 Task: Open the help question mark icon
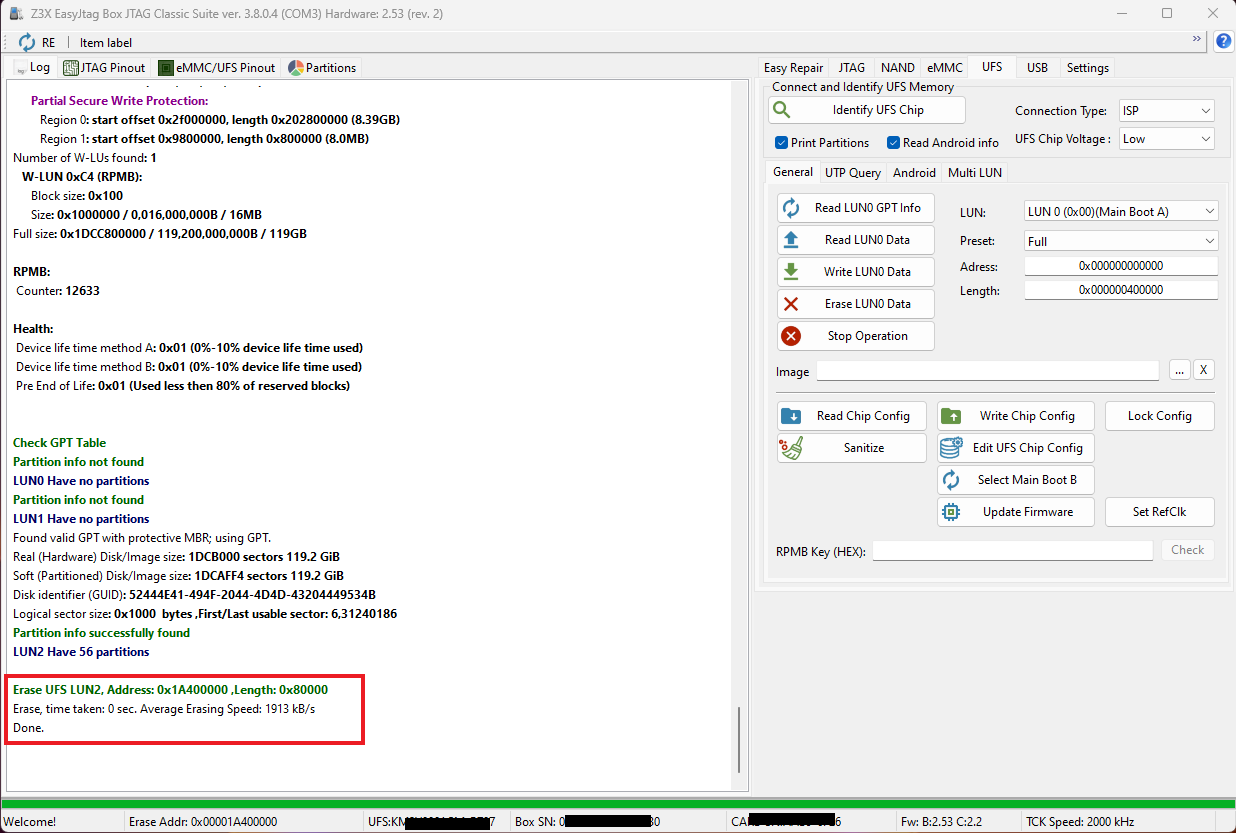click(x=1223, y=42)
